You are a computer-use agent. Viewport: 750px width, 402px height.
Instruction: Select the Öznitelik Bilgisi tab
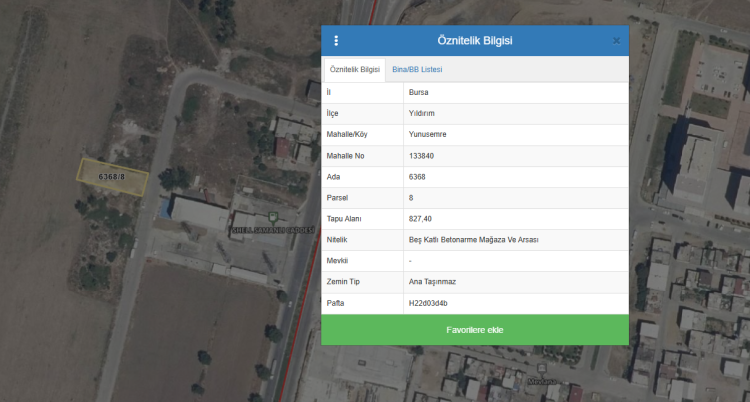click(354, 69)
